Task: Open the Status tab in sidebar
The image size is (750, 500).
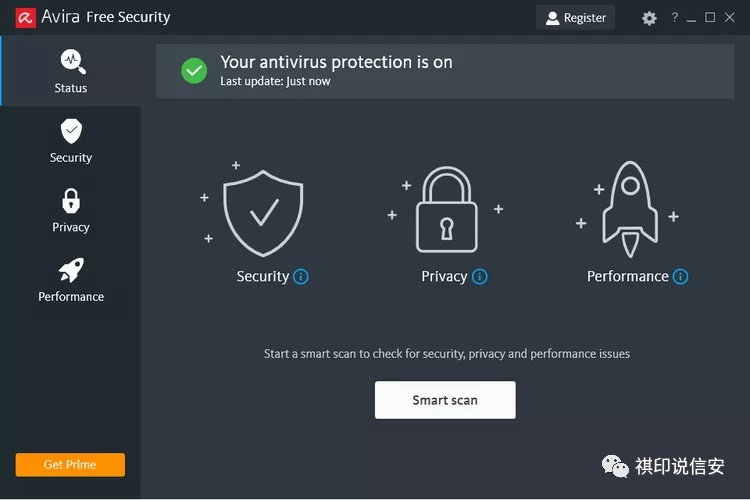Action: [x=70, y=71]
